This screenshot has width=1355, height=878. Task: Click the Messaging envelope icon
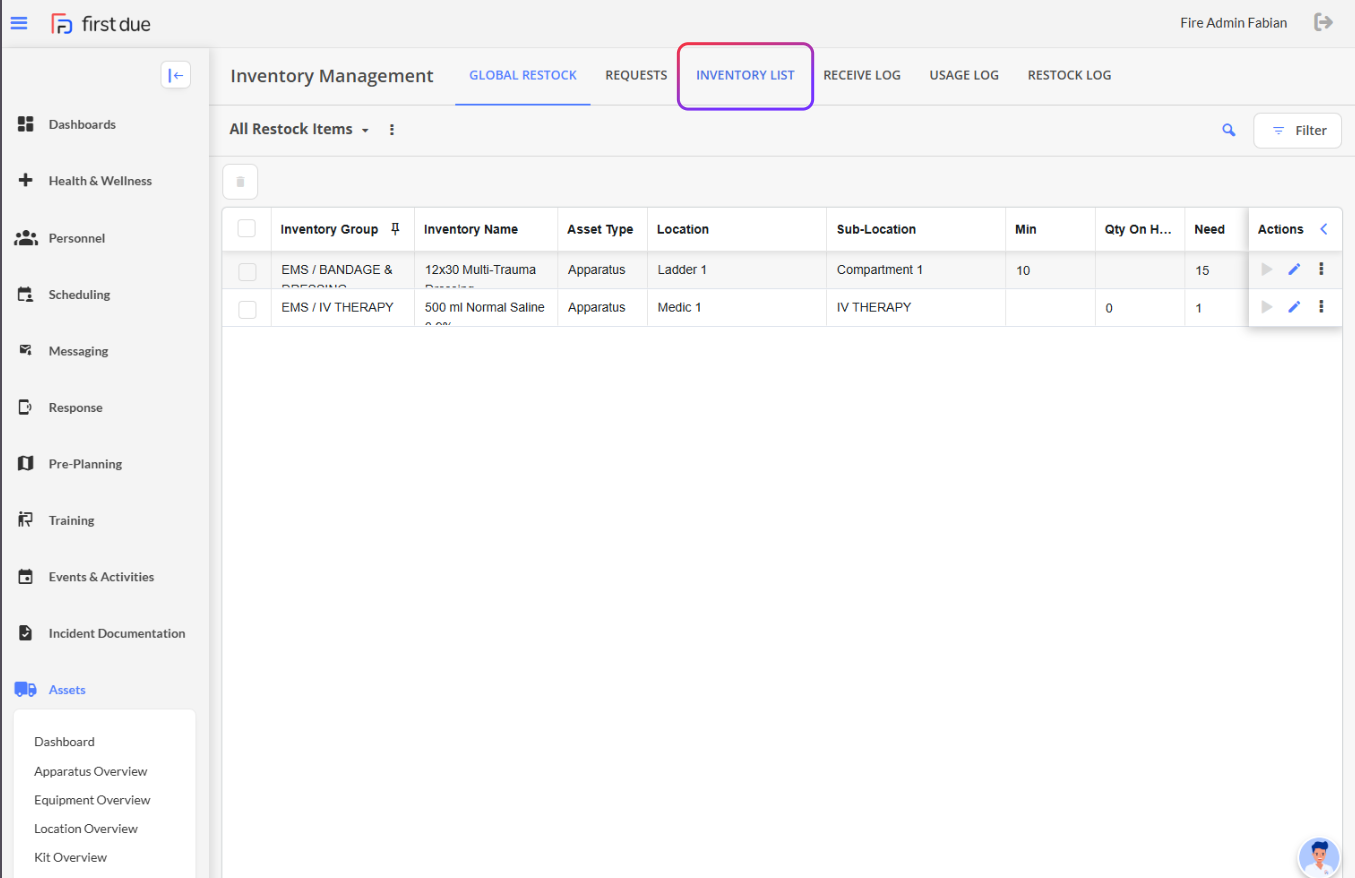(x=27, y=351)
